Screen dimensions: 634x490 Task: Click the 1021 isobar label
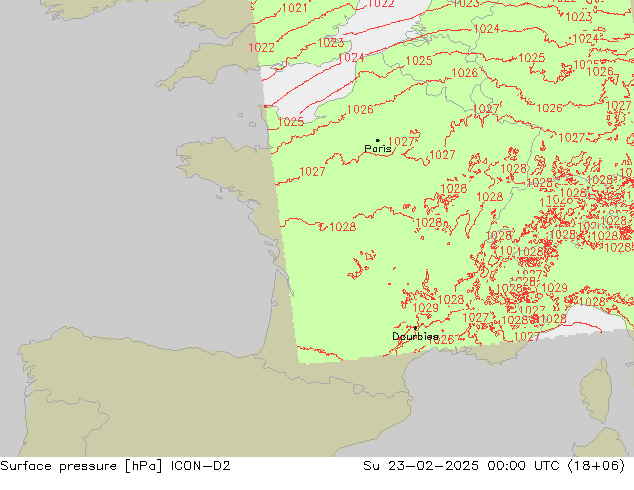point(294,8)
